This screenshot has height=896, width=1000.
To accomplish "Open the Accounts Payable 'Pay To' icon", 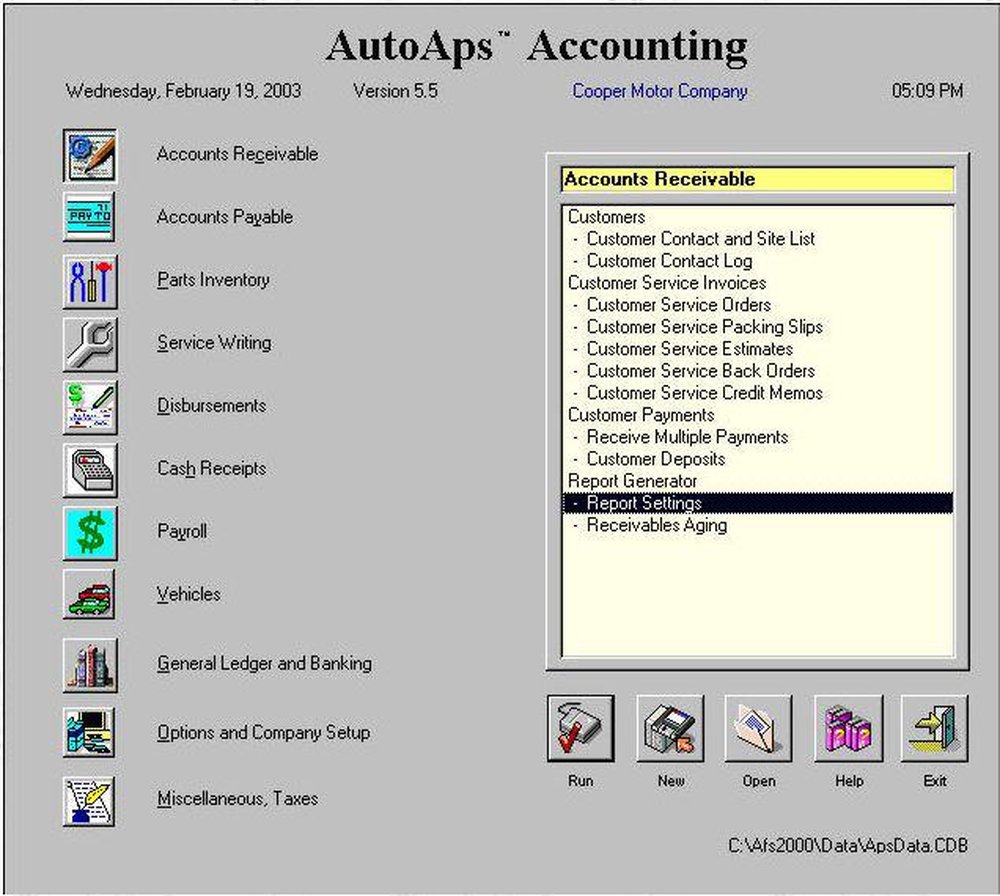I will click(90, 217).
